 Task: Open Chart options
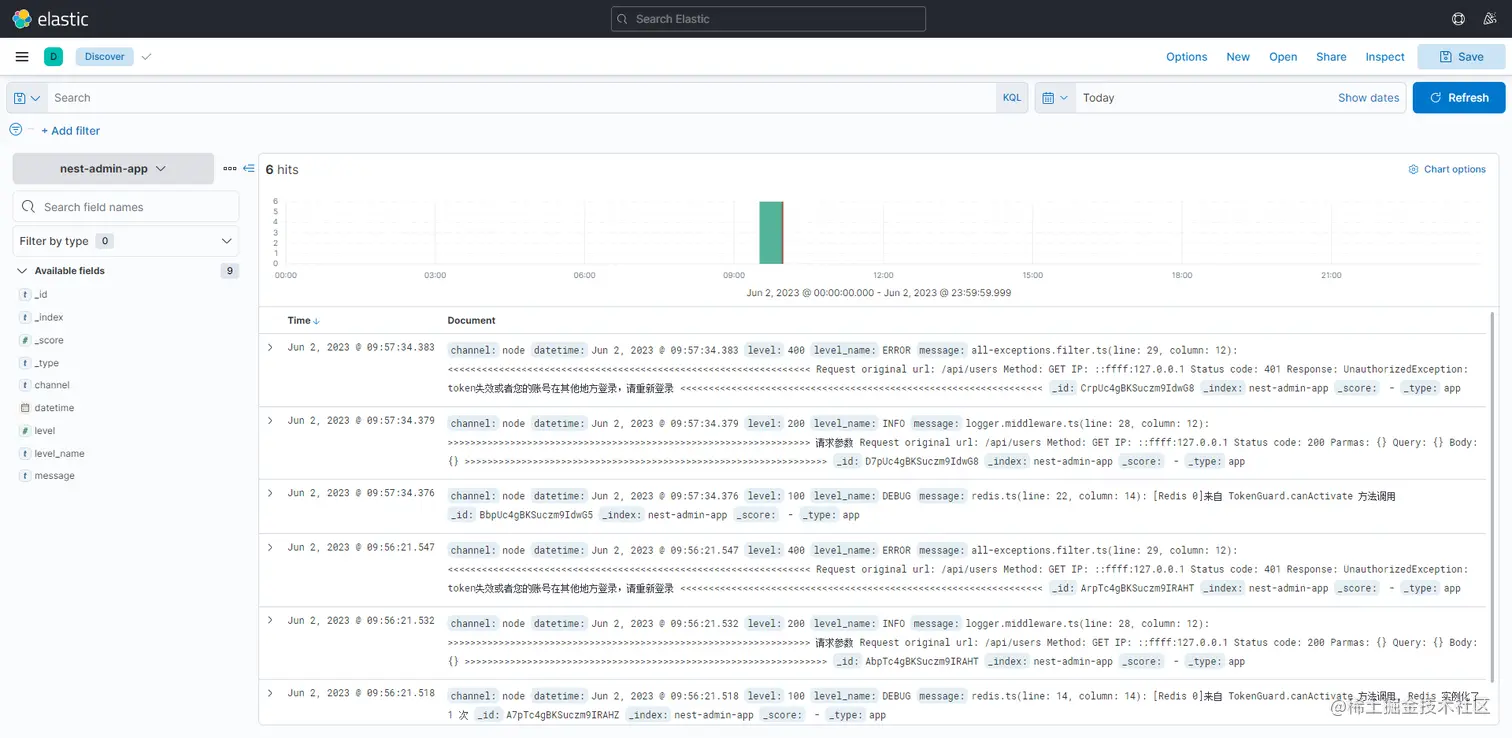pos(1447,170)
